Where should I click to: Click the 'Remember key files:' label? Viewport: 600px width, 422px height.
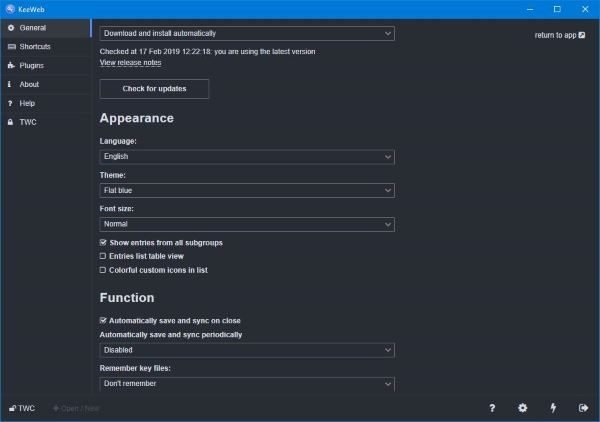(135, 368)
